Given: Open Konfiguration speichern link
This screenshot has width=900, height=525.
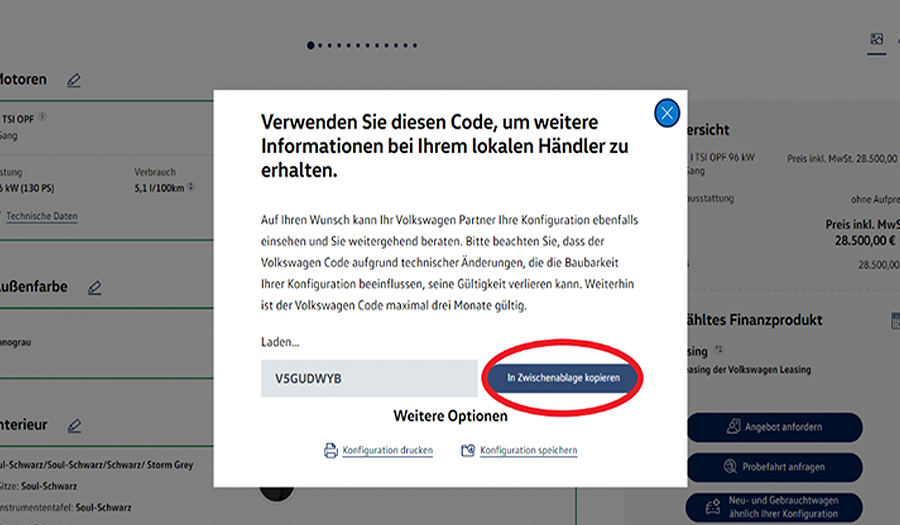Looking at the screenshot, I should pyautogui.click(x=529, y=450).
